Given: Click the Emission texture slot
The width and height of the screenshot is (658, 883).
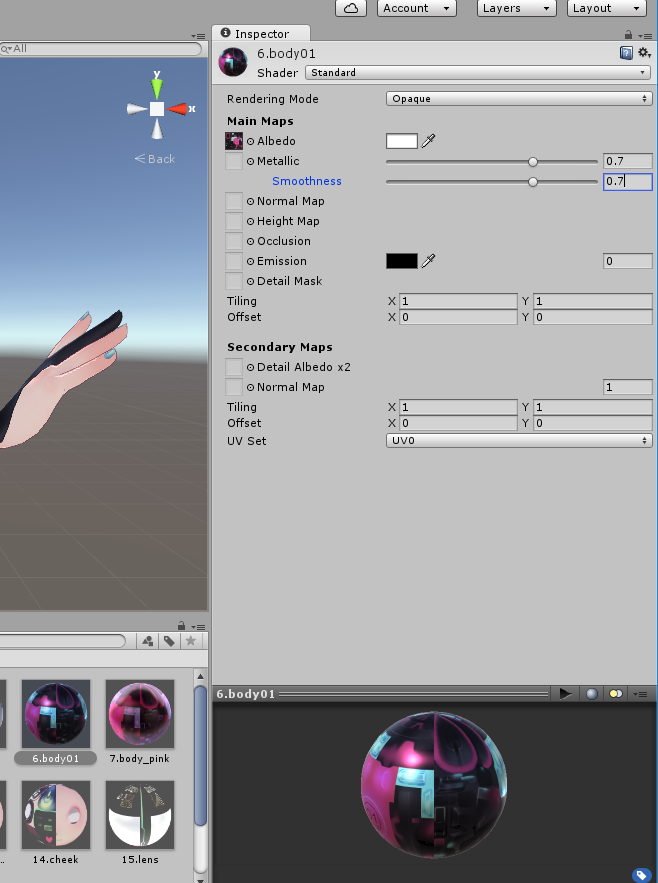Looking at the screenshot, I should [234, 261].
